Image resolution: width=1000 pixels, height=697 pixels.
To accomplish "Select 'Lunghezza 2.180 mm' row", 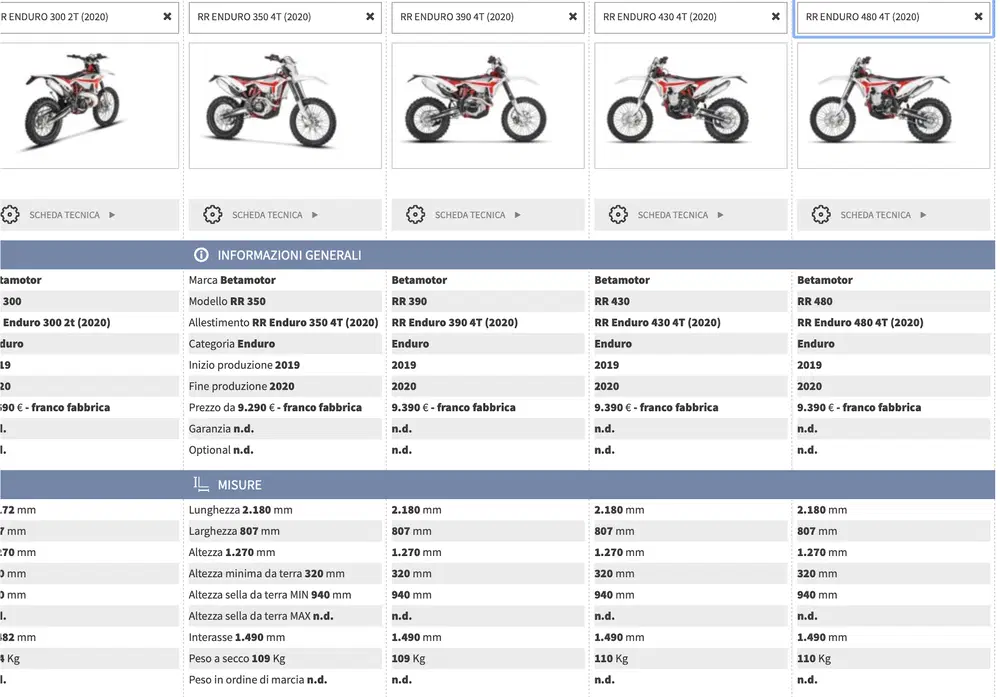I will [x=285, y=510].
